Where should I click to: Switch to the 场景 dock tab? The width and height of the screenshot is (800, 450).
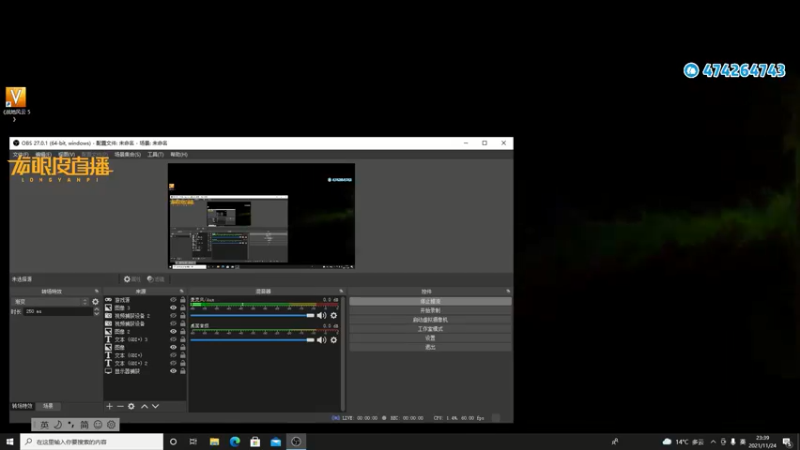click(48, 406)
